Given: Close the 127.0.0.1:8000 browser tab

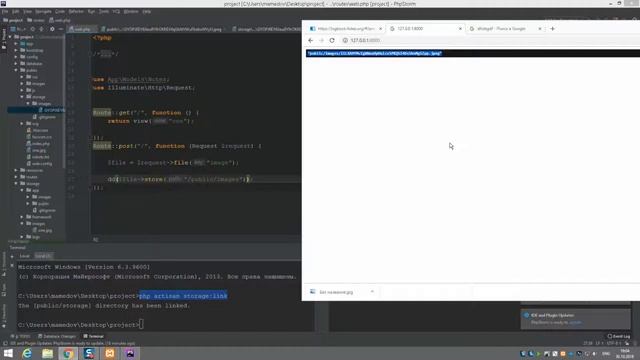Looking at the screenshot, I should click(460, 29).
